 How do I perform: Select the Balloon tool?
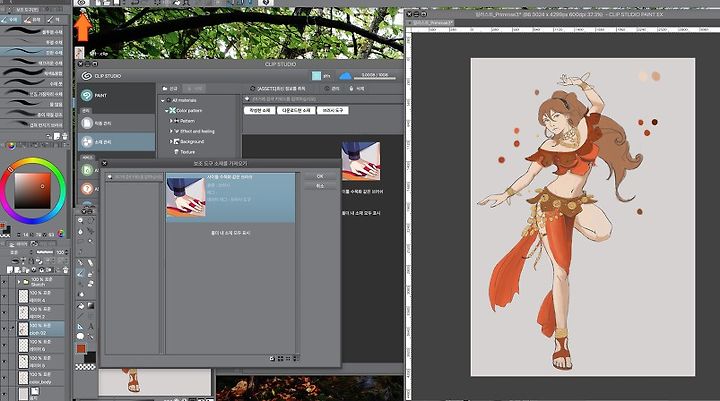tap(80, 336)
